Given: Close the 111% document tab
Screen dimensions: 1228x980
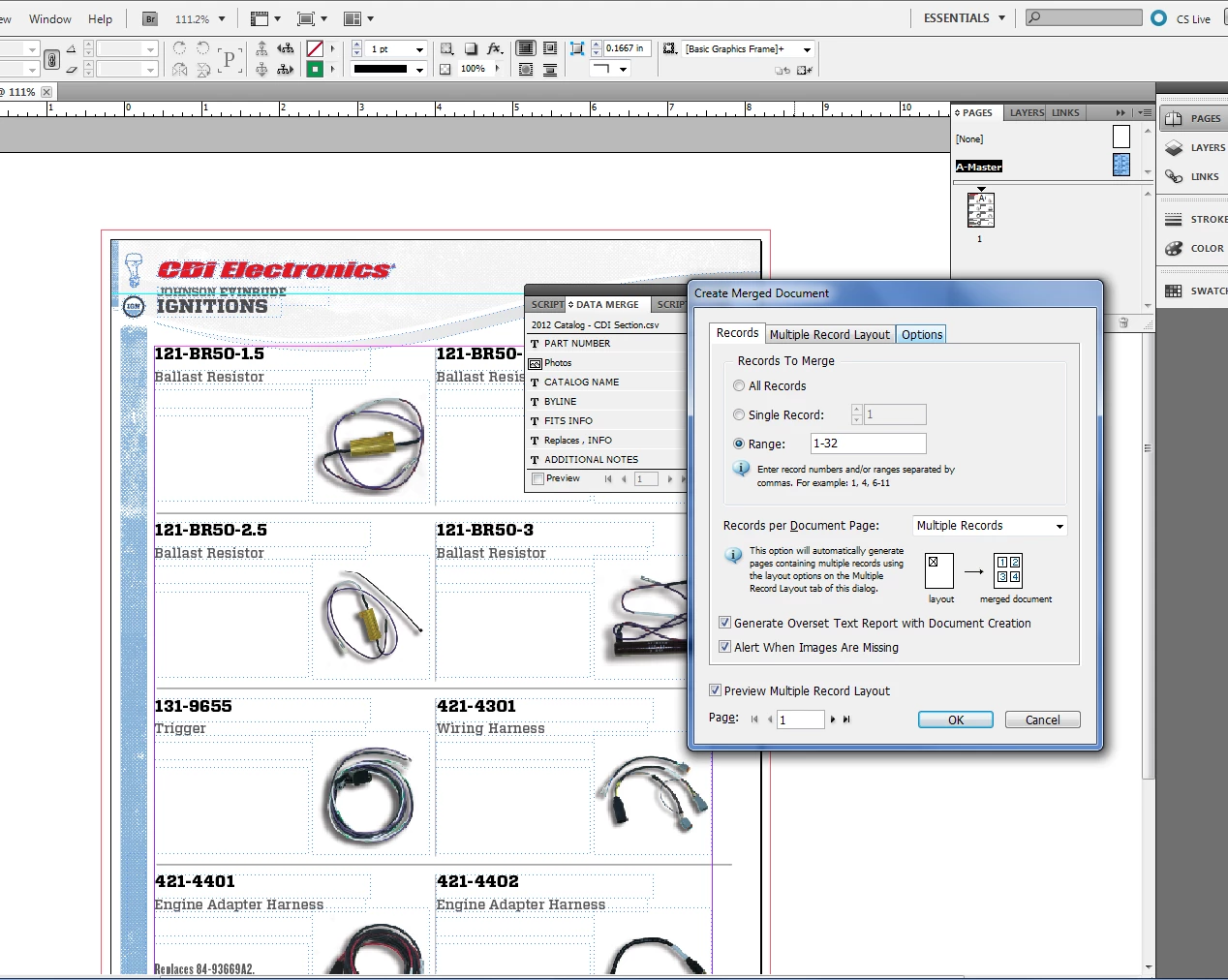Looking at the screenshot, I should pos(46,92).
